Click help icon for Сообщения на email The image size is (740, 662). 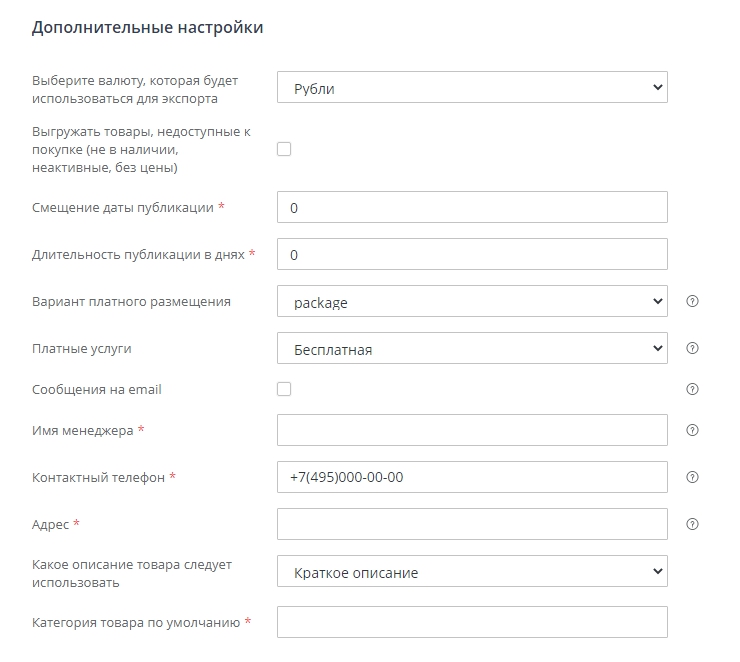pos(692,389)
